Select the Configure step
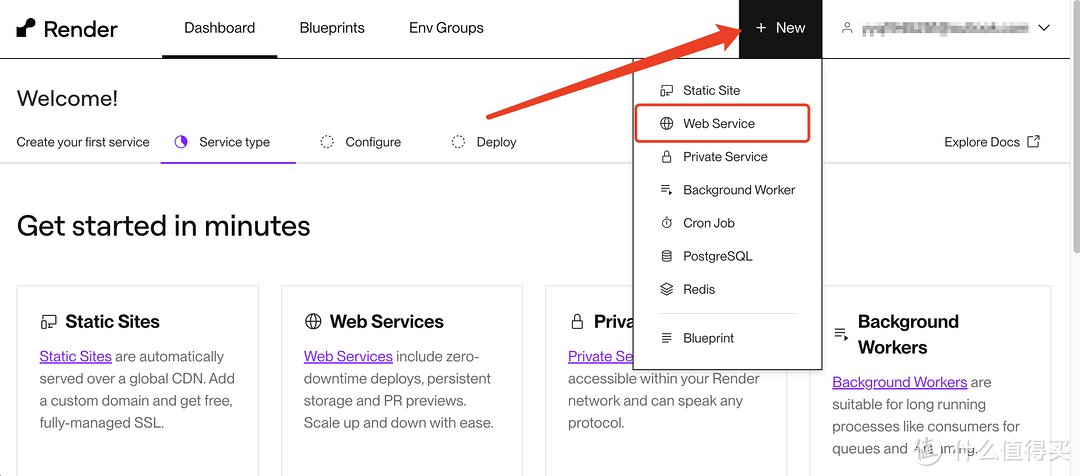Screen dimensions: 1080x476 click(372, 142)
